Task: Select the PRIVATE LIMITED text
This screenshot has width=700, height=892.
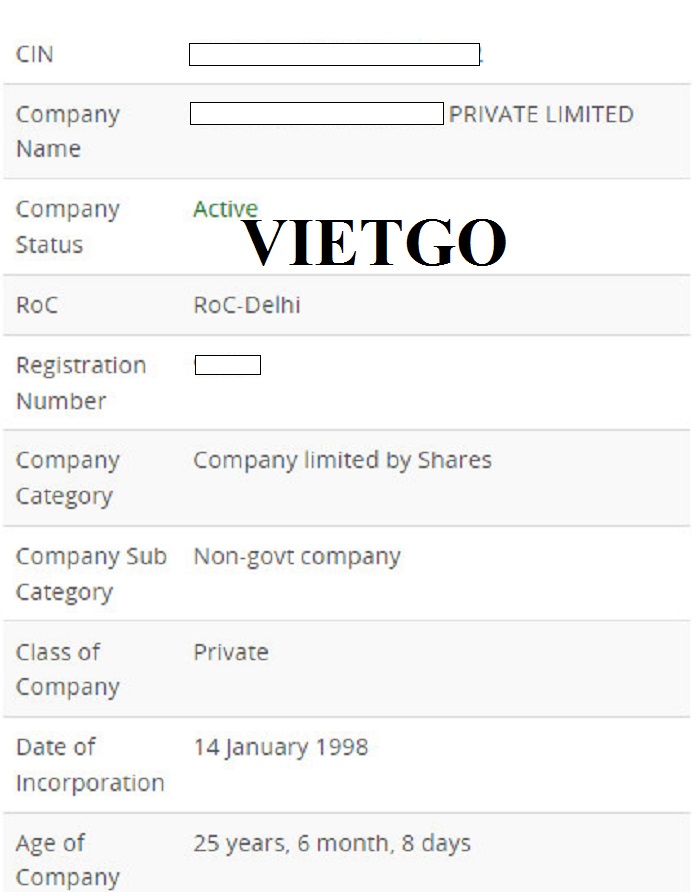Action: 541,114
